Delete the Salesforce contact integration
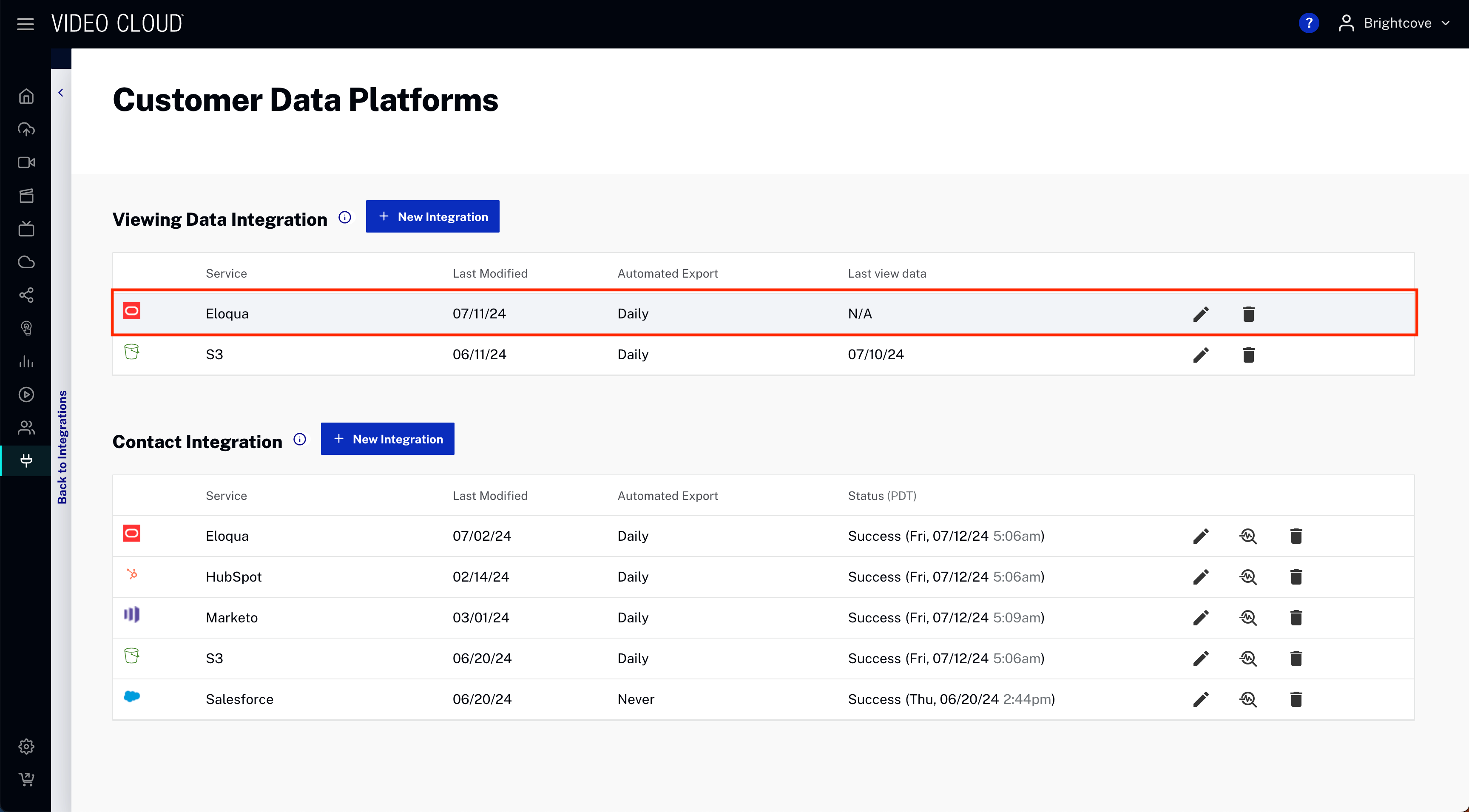Viewport: 1469px width, 812px height. (x=1296, y=699)
